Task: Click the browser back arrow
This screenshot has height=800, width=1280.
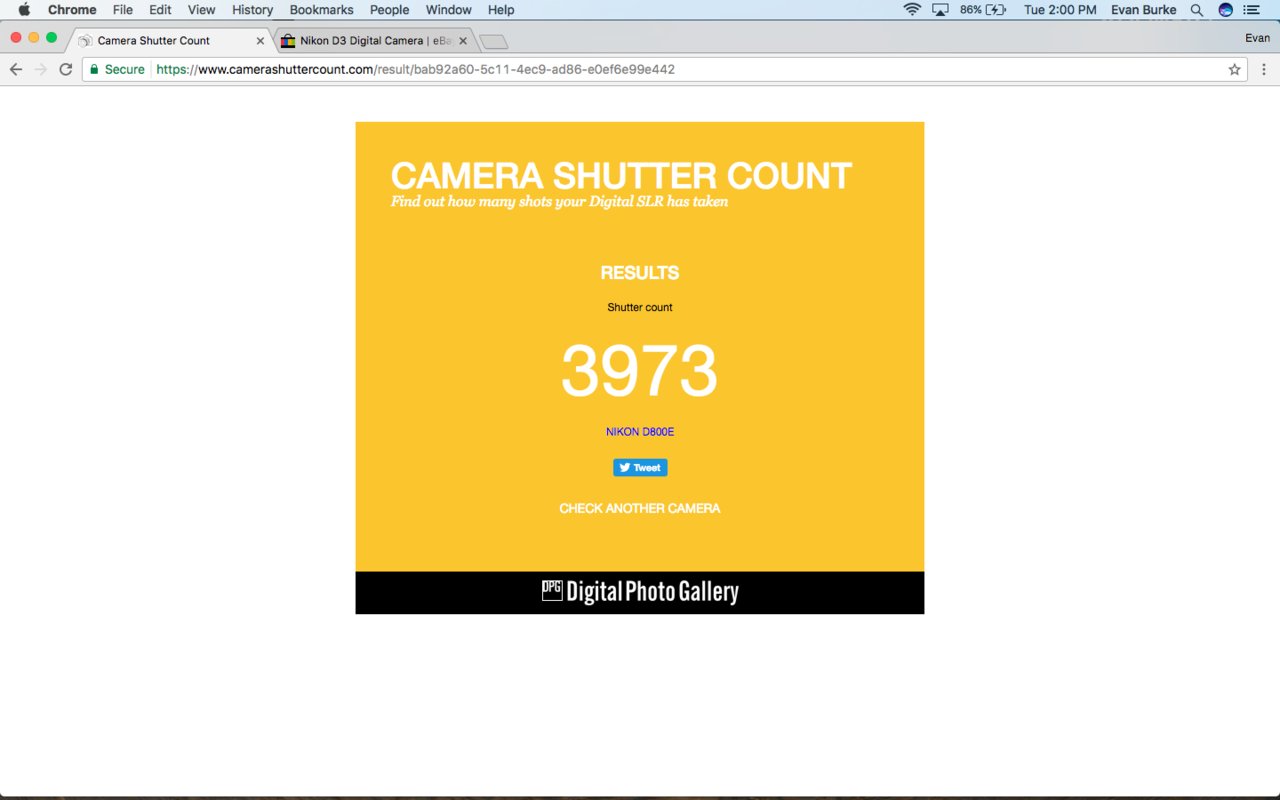Action: [16, 70]
